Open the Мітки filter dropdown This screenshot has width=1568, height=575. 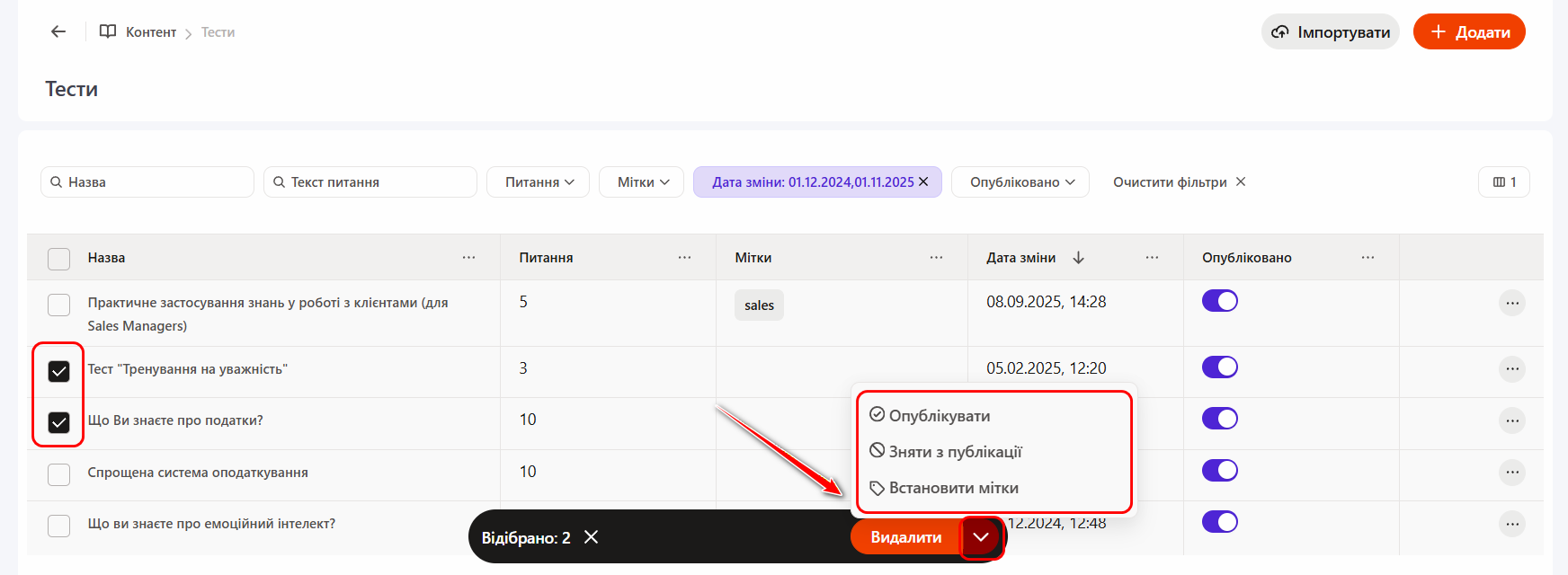[642, 182]
